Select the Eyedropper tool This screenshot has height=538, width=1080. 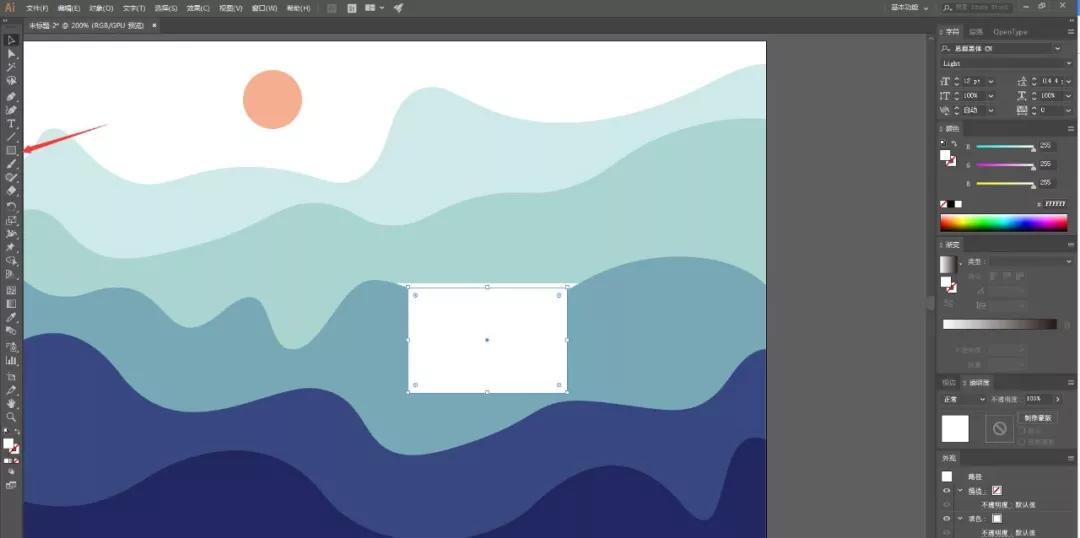click(11, 317)
